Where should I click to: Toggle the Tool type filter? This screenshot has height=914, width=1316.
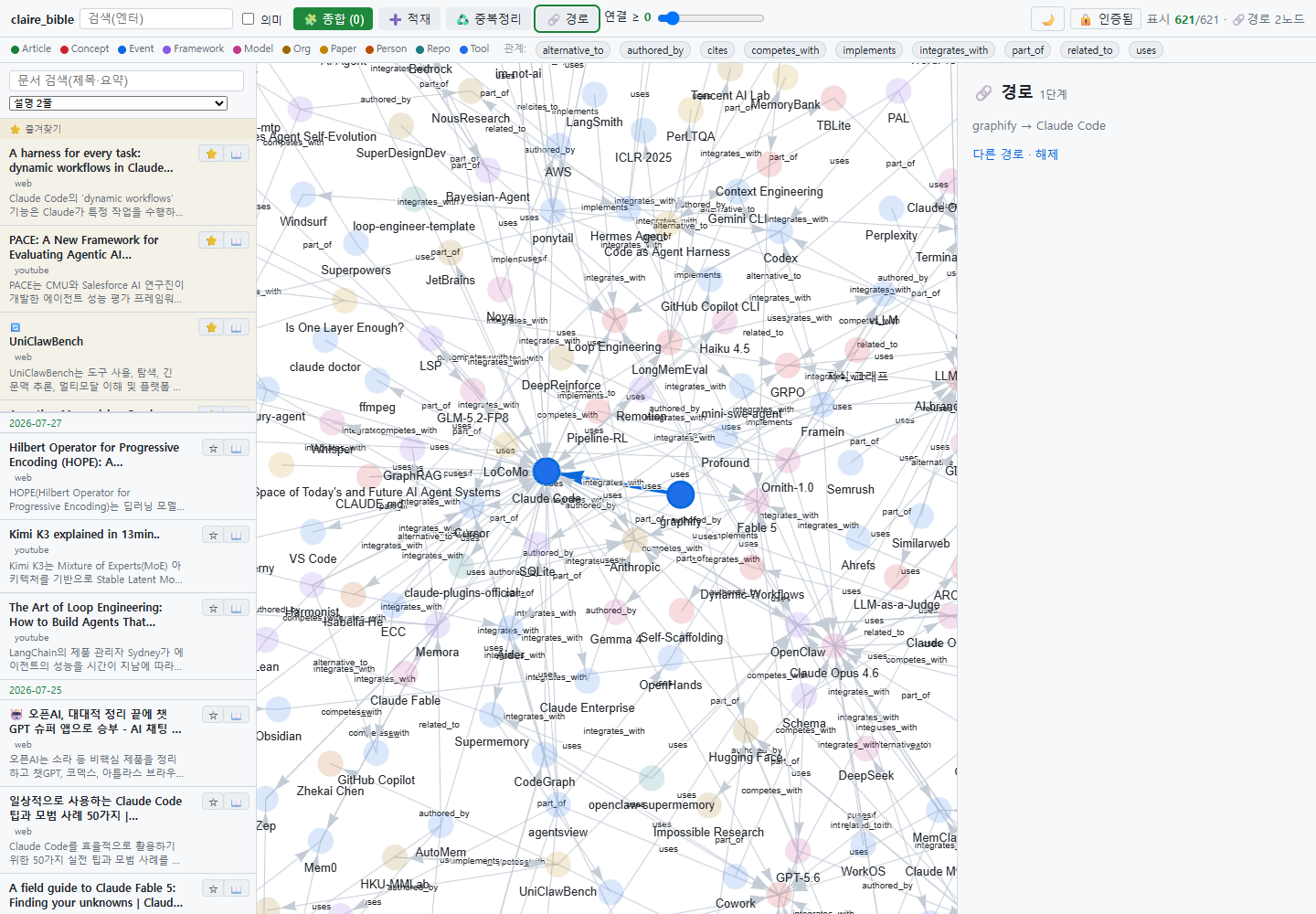474,49
